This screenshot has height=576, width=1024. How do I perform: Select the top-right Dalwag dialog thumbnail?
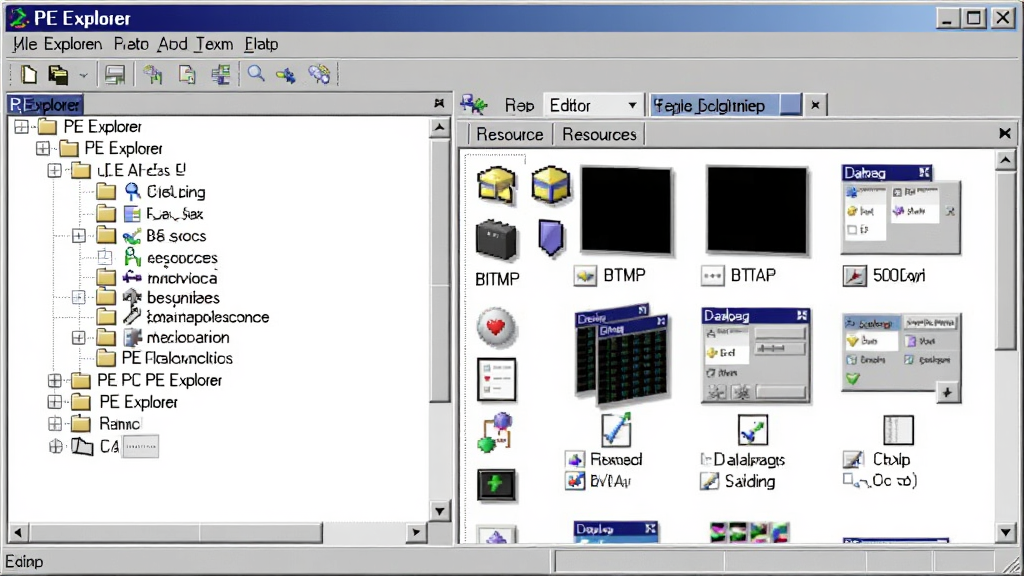(901, 210)
